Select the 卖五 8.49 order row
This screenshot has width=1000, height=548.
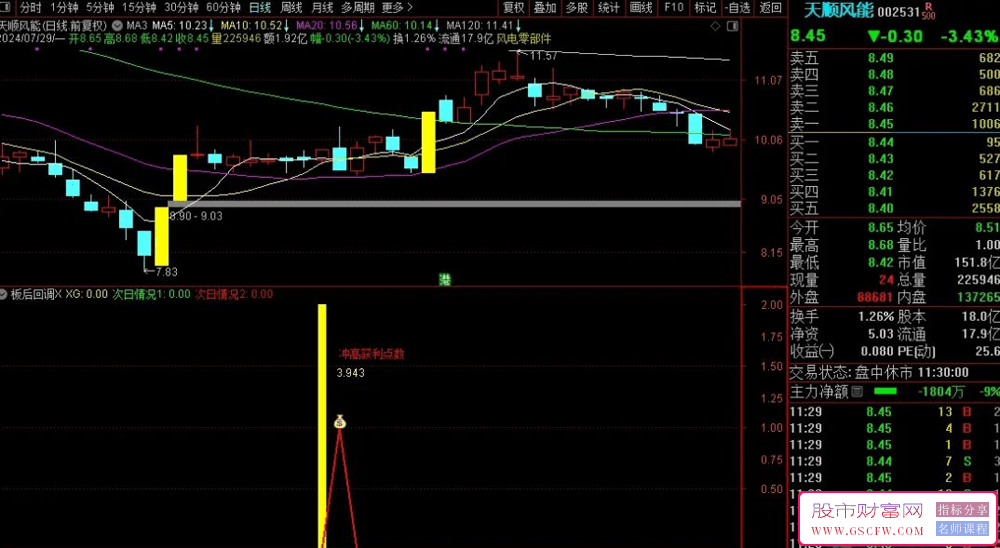tap(895, 58)
